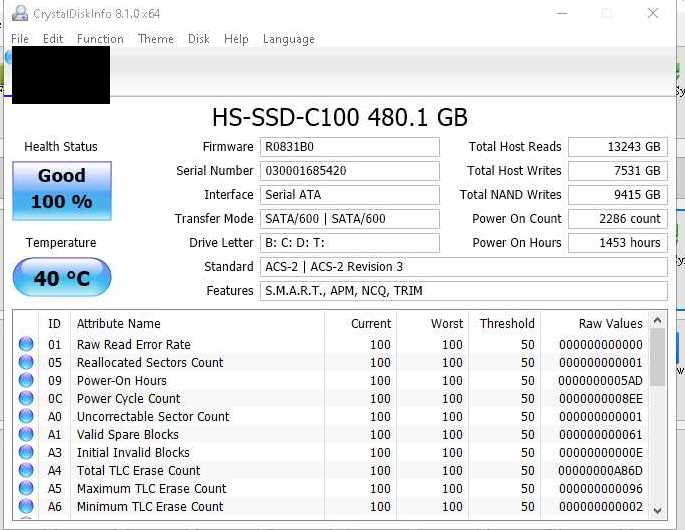Open the Disk menu
Image resolution: width=685 pixels, height=530 pixels.
[x=199, y=39]
